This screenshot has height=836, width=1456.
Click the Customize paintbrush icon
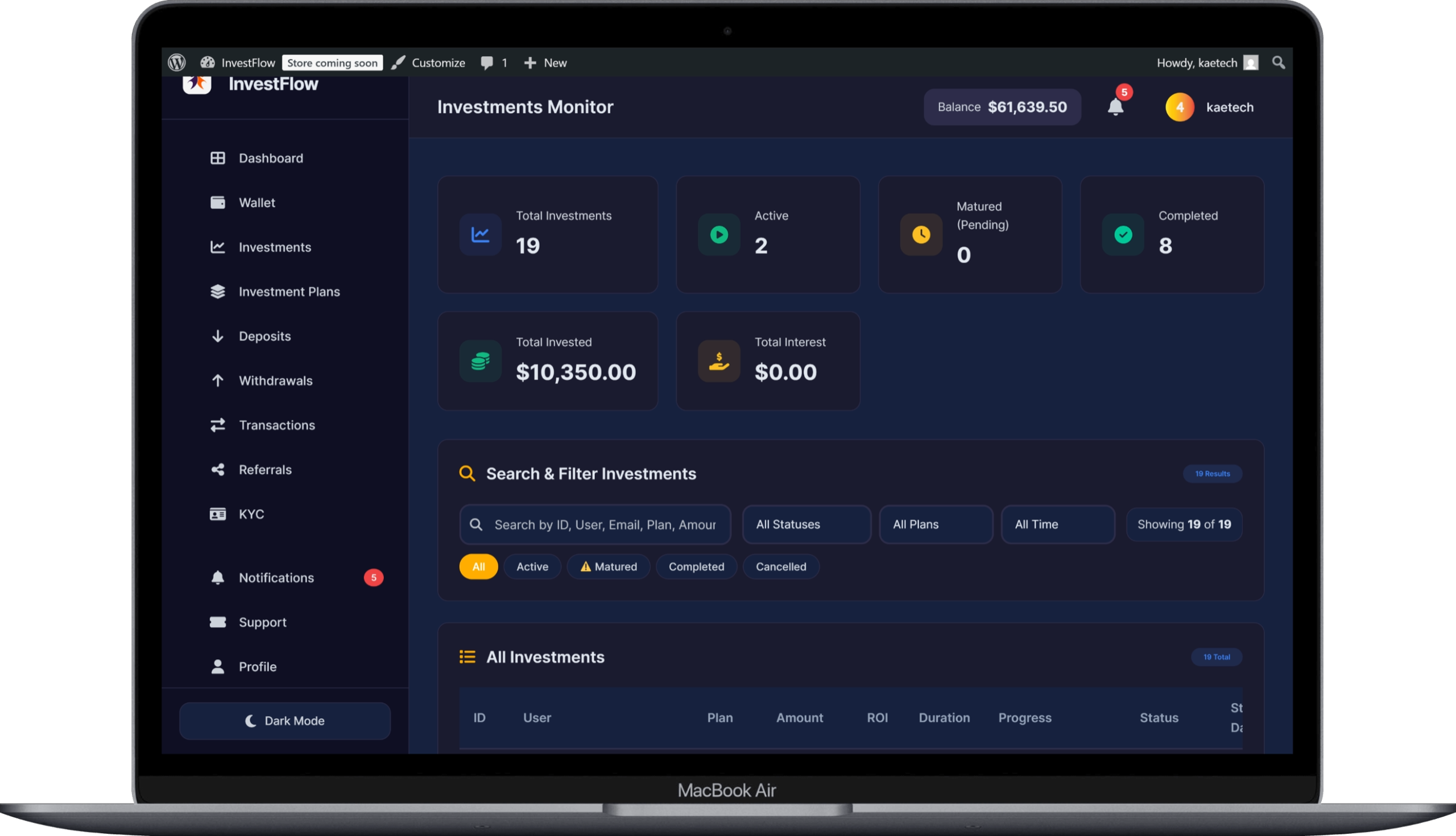399,63
